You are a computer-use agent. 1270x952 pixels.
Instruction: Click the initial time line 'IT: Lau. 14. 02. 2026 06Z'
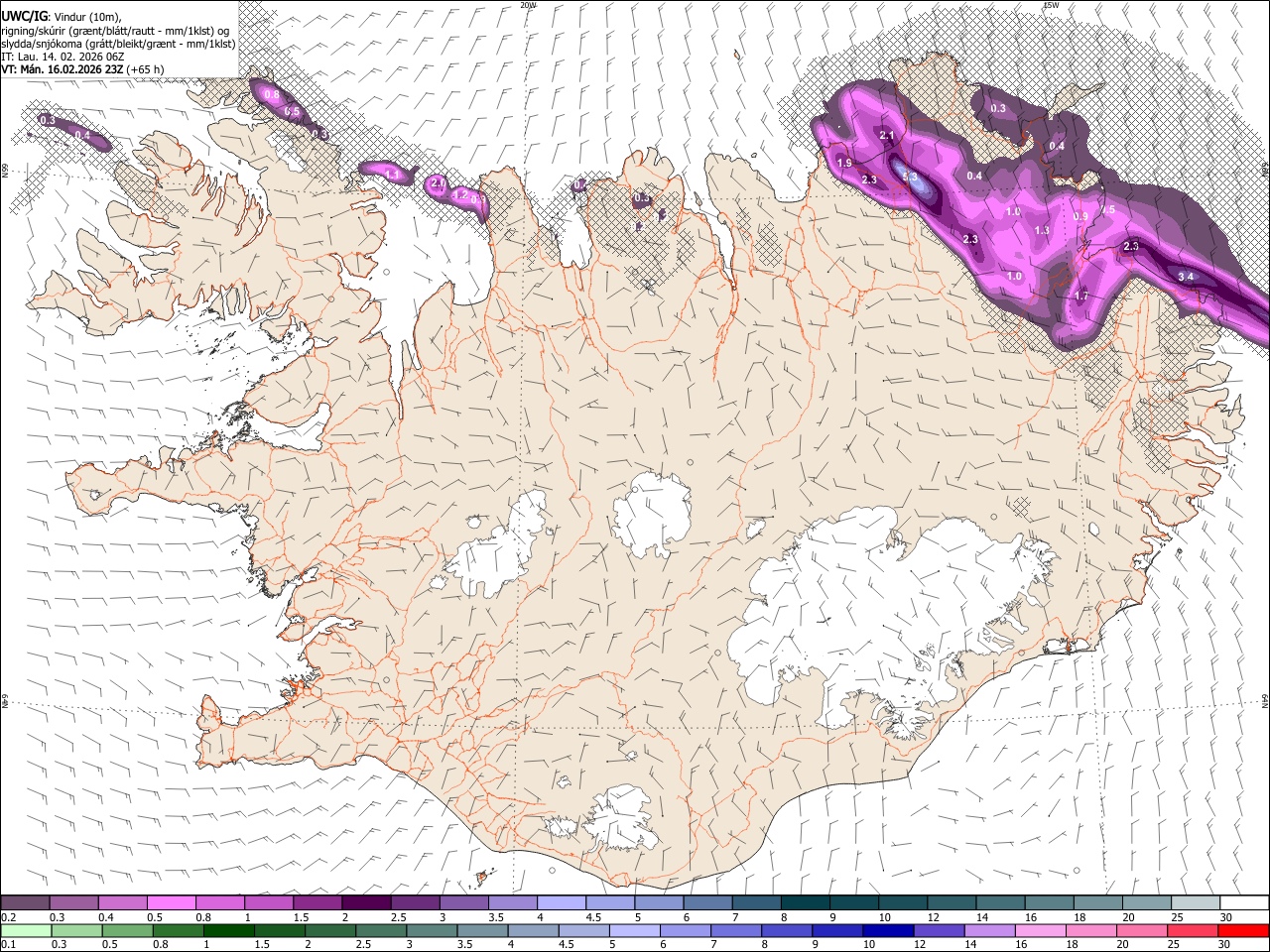(63, 57)
